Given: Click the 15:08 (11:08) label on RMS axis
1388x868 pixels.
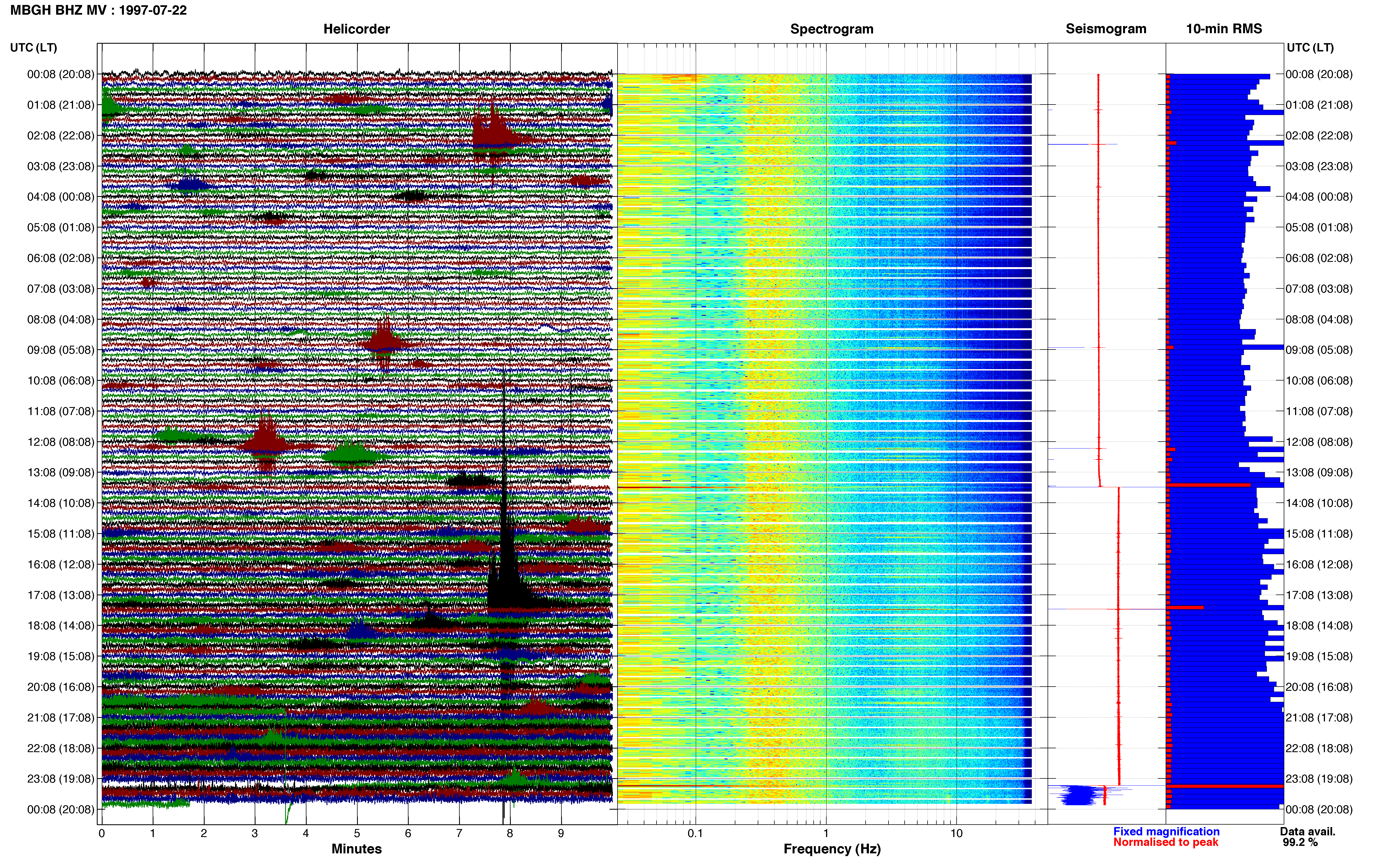Looking at the screenshot, I should pyautogui.click(x=1319, y=534).
